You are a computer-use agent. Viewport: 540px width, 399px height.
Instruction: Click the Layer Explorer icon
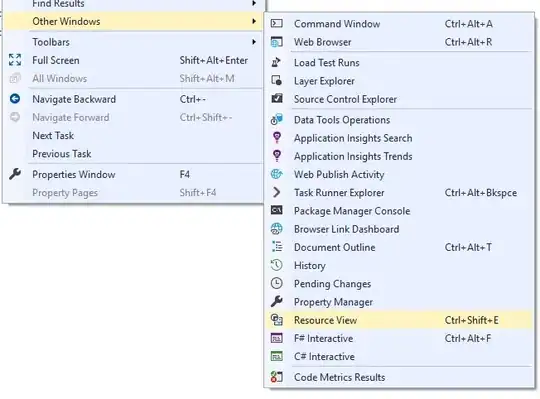point(277,81)
